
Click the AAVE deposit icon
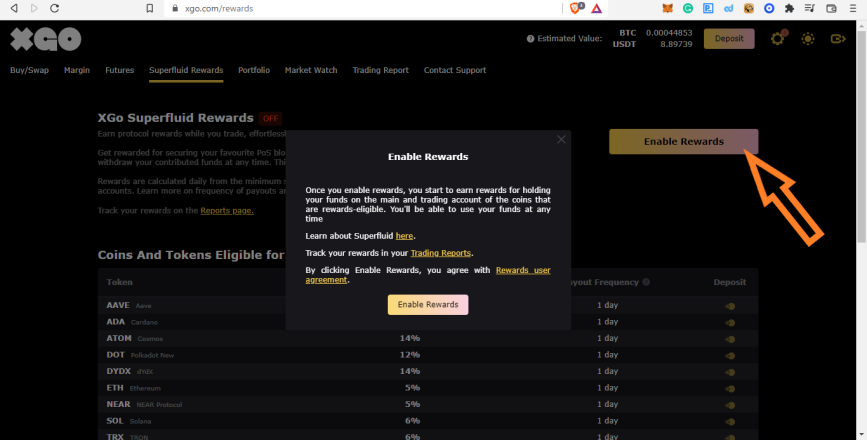(730, 306)
